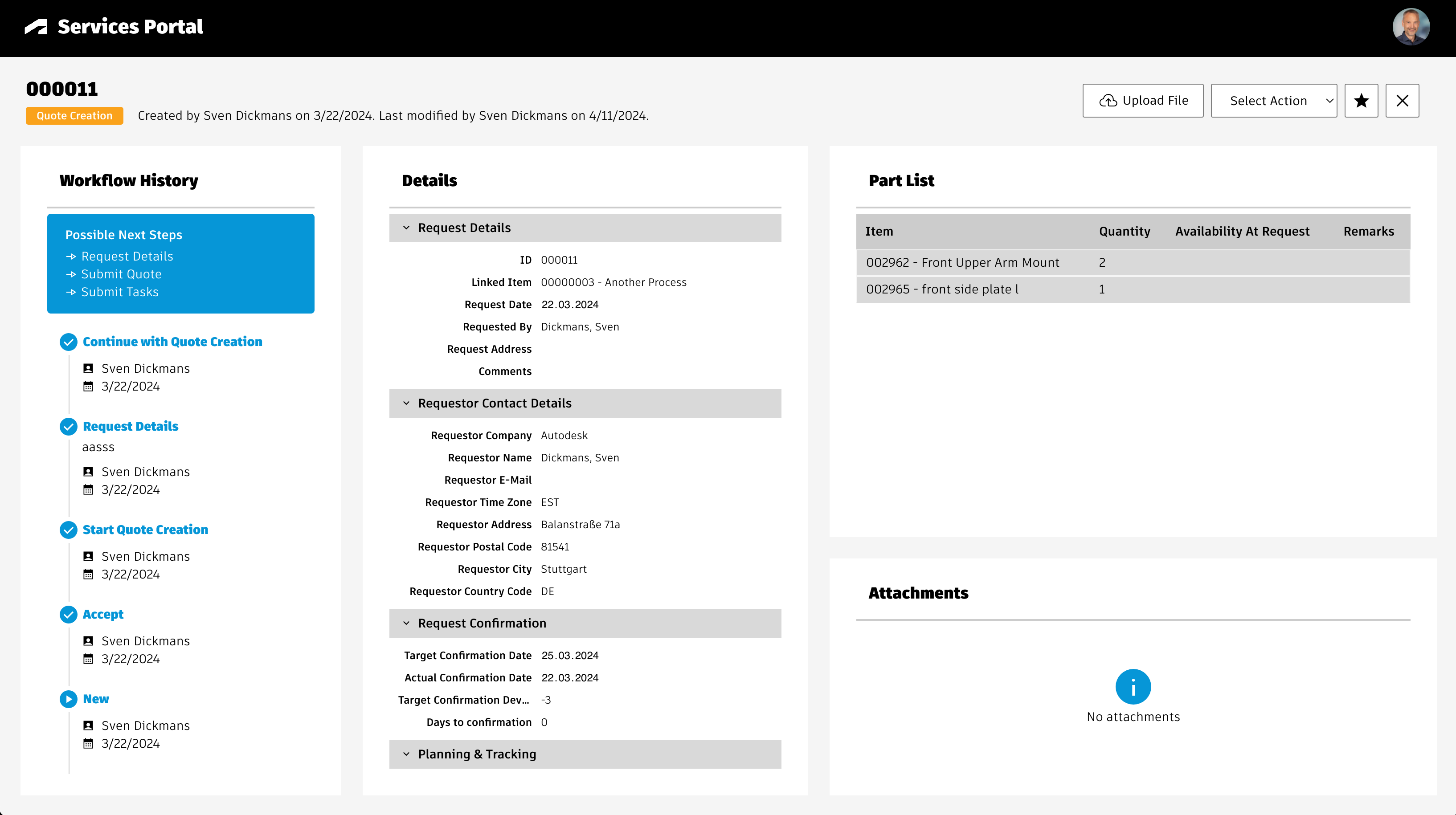Collapse the Request Details section
The image size is (1456, 815).
pyautogui.click(x=406, y=228)
